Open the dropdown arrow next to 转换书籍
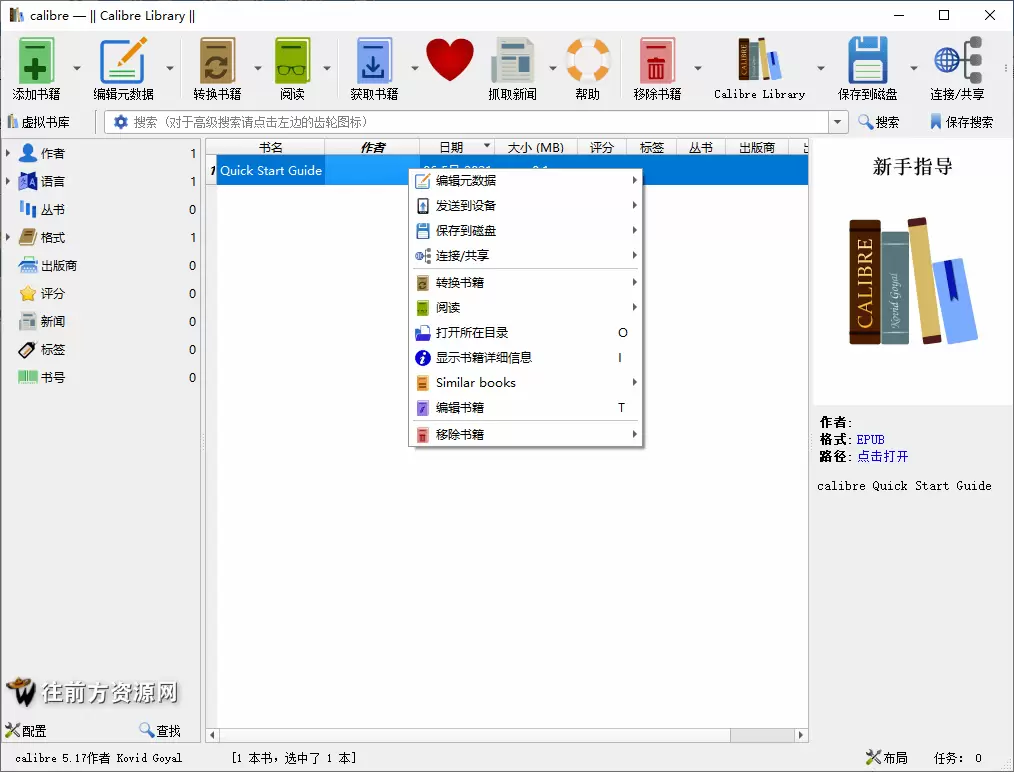Image resolution: width=1014 pixels, height=772 pixels. [x=257, y=68]
